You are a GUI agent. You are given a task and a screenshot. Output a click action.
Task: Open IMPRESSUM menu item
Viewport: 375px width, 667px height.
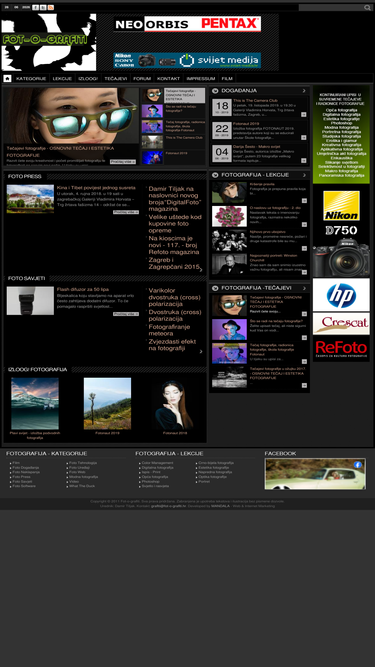click(x=201, y=79)
